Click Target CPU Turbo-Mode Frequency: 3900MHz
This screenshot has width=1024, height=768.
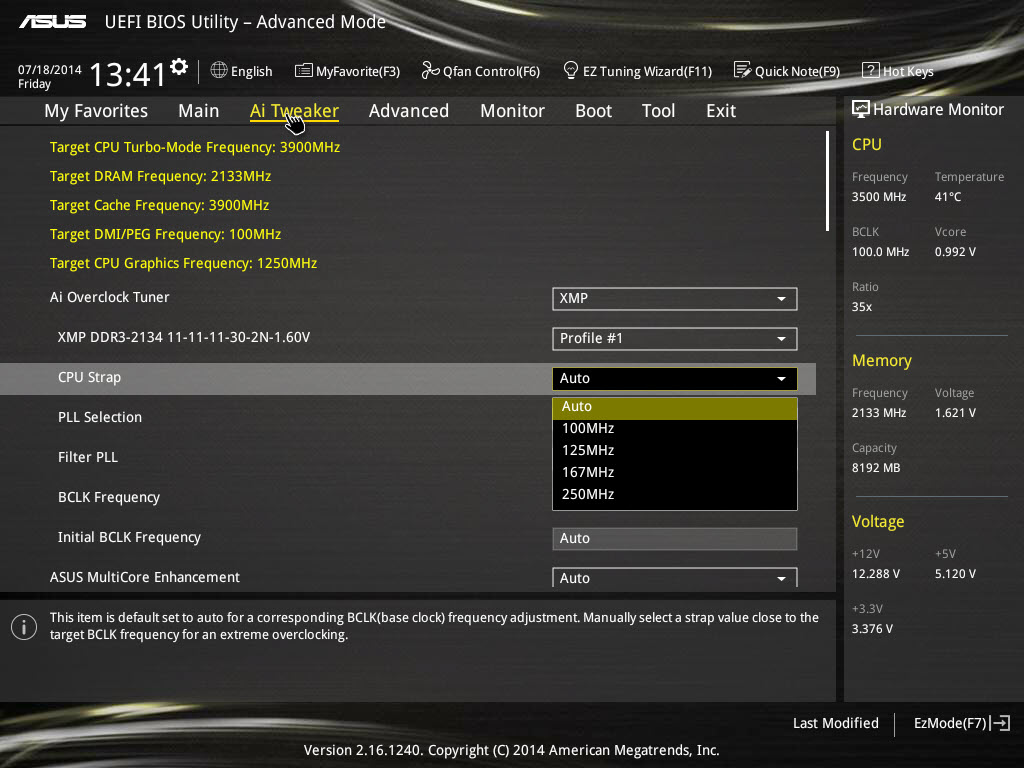[195, 148]
